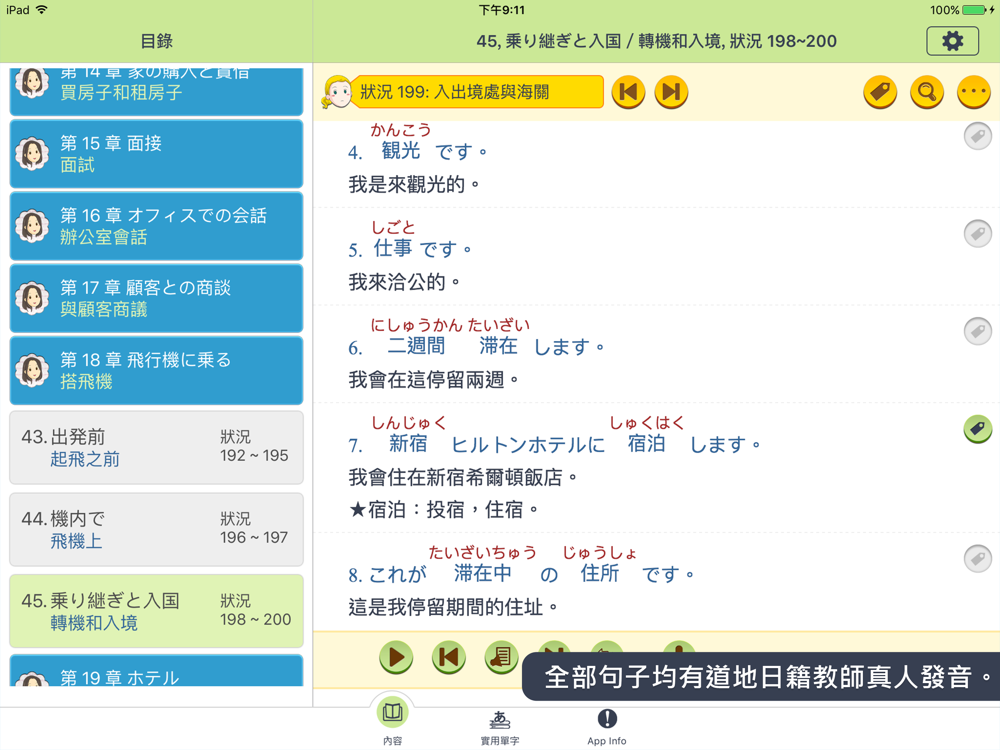Open bookmarks list with orange tag icon
The image size is (1000, 750).
[x=880, y=92]
